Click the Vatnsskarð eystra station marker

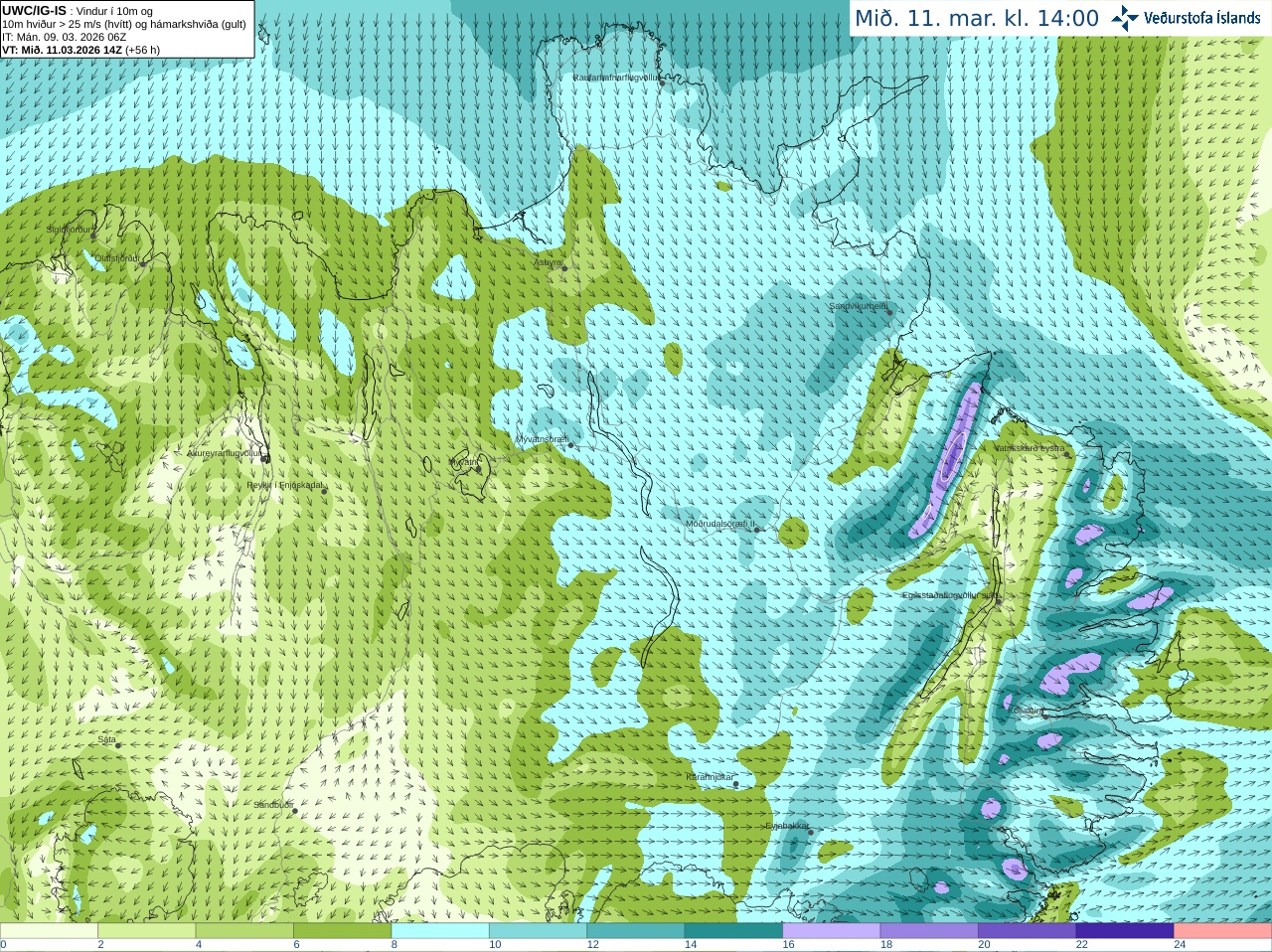pyautogui.click(x=1069, y=454)
